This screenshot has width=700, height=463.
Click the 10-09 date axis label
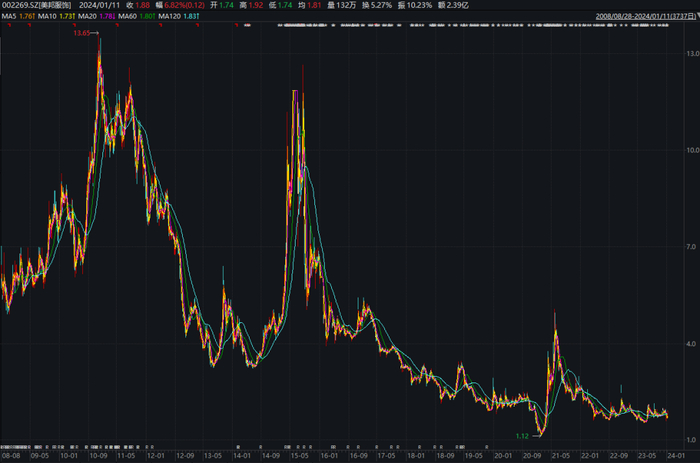(x=98, y=456)
